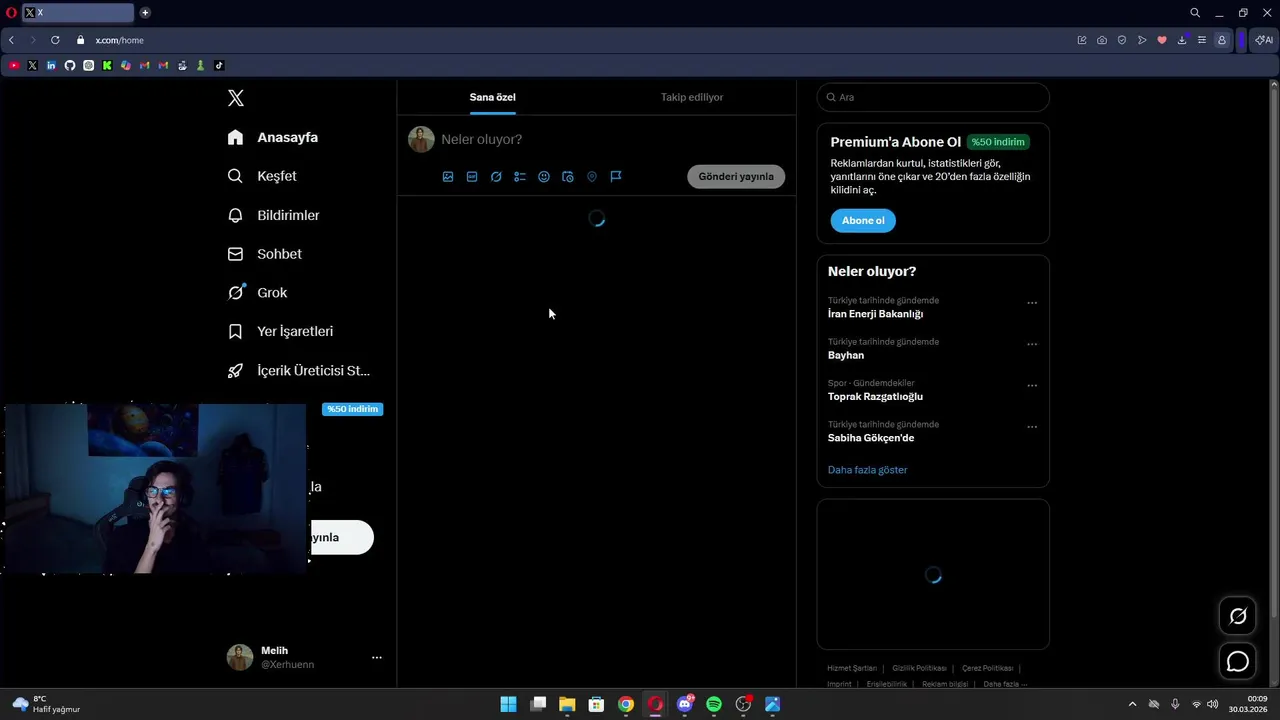Go to Sohbet messages
This screenshot has width=1280, height=720.
[x=264, y=254]
